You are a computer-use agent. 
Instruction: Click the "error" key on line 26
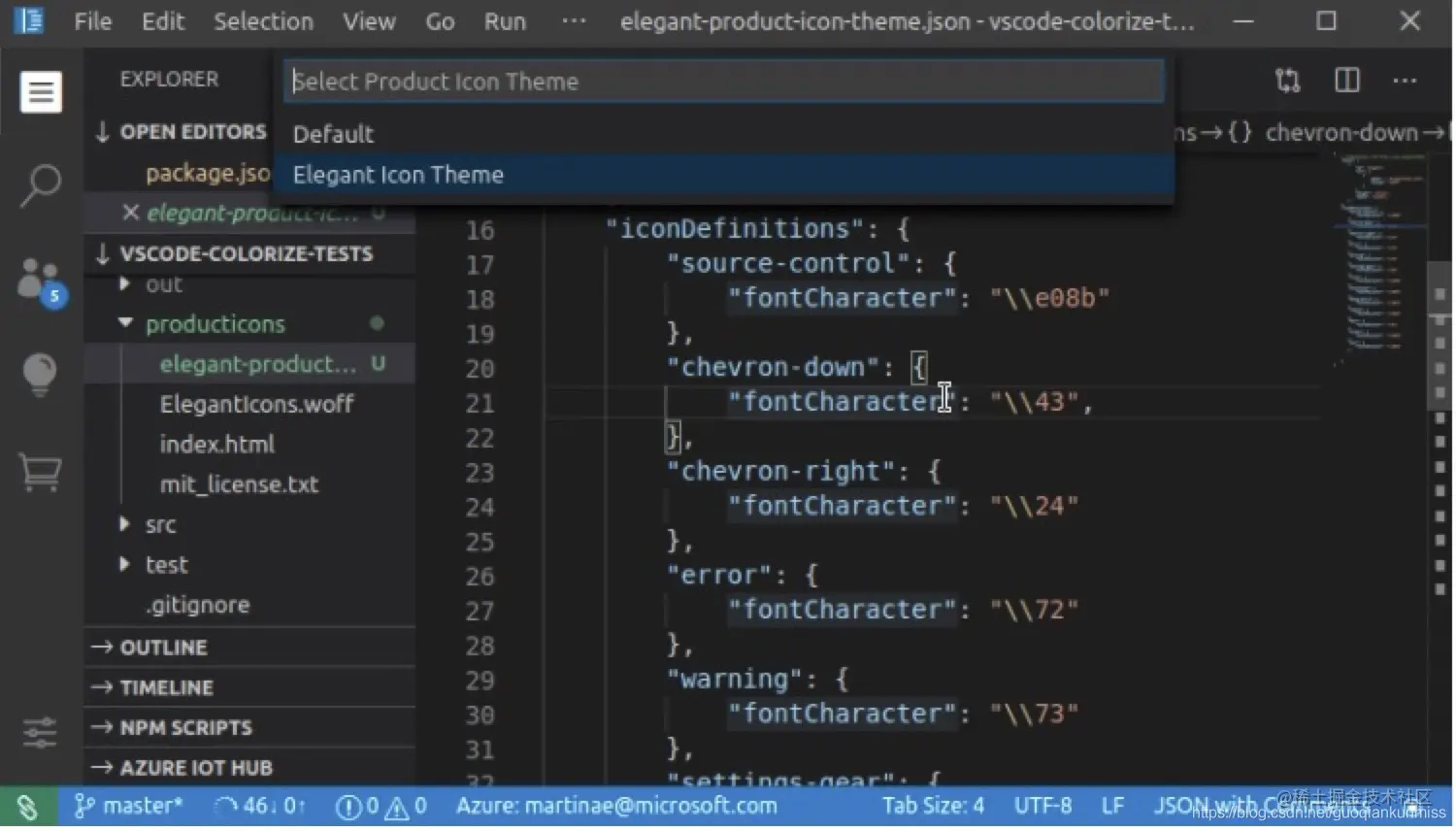(x=719, y=576)
